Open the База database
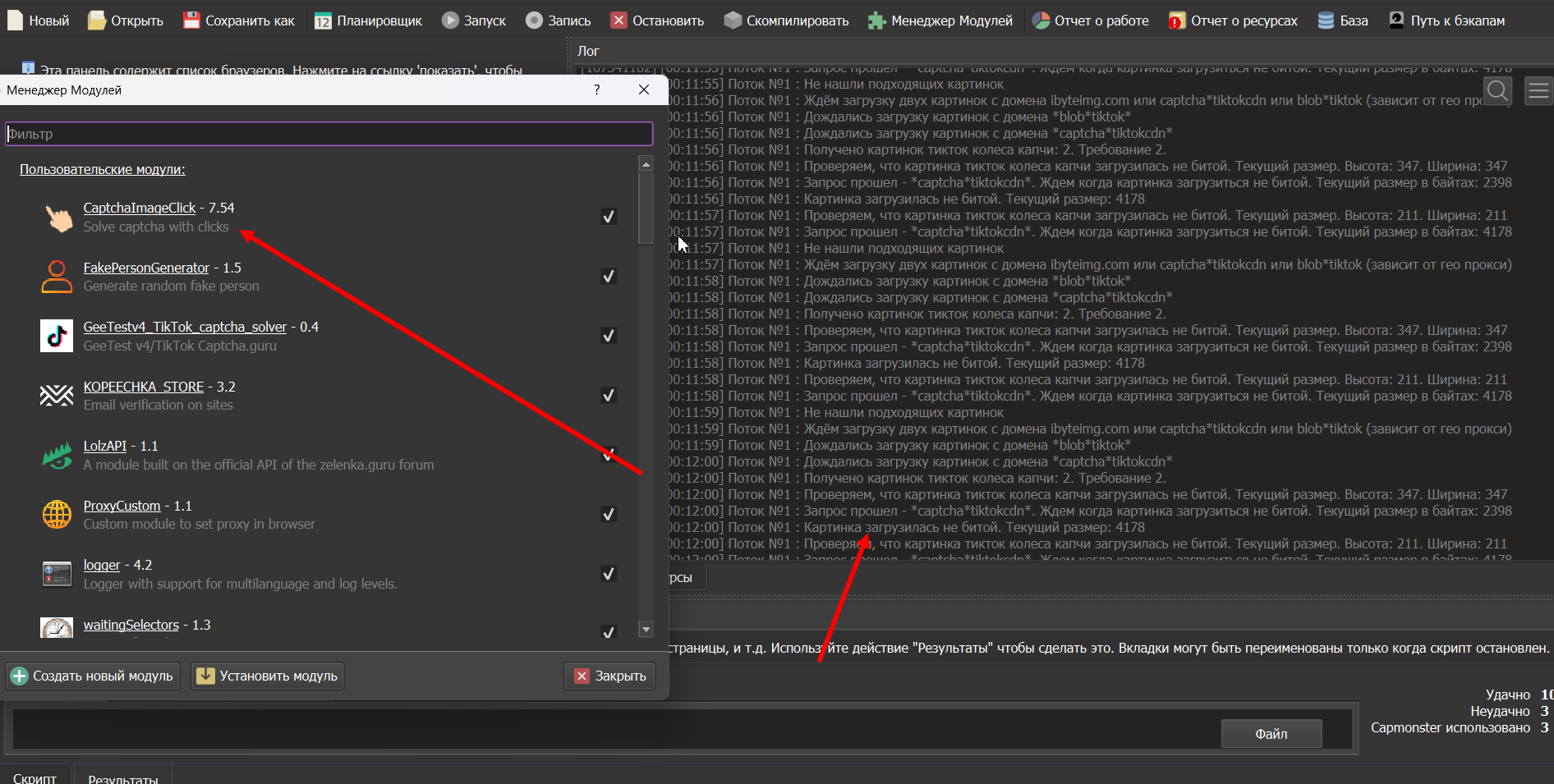1554x784 pixels. tap(1342, 21)
